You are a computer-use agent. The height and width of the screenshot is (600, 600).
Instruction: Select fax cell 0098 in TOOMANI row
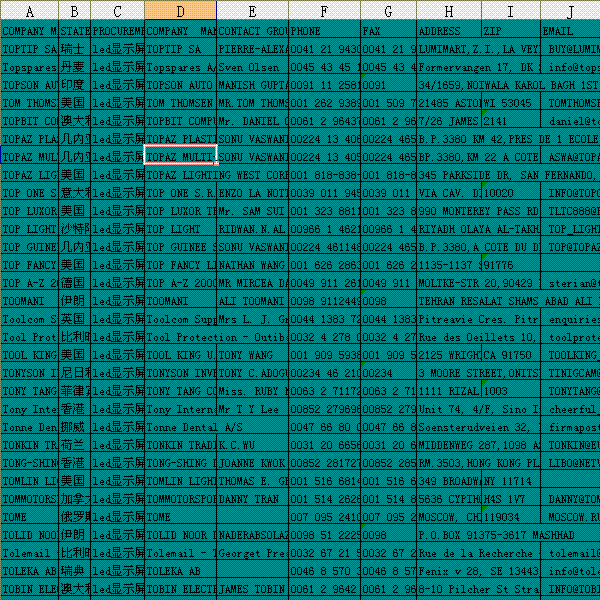tap(388, 301)
